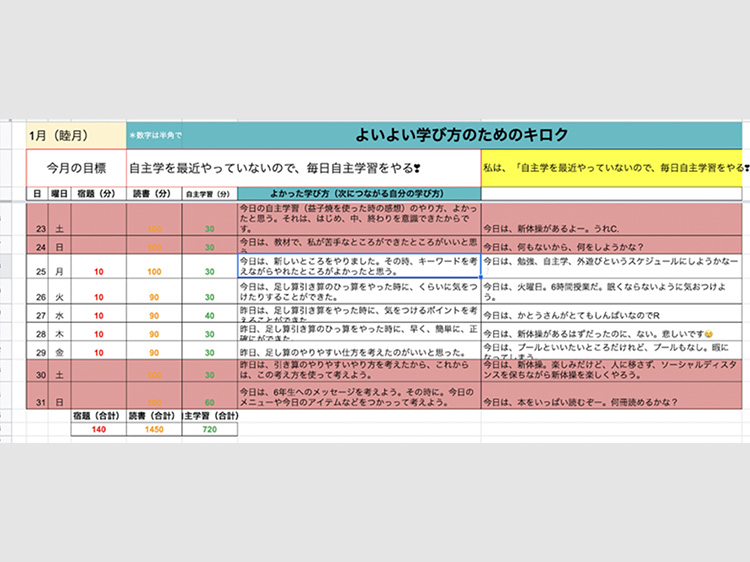Click the self-study value 60 in row 31
The image size is (750, 562).
pos(210,396)
